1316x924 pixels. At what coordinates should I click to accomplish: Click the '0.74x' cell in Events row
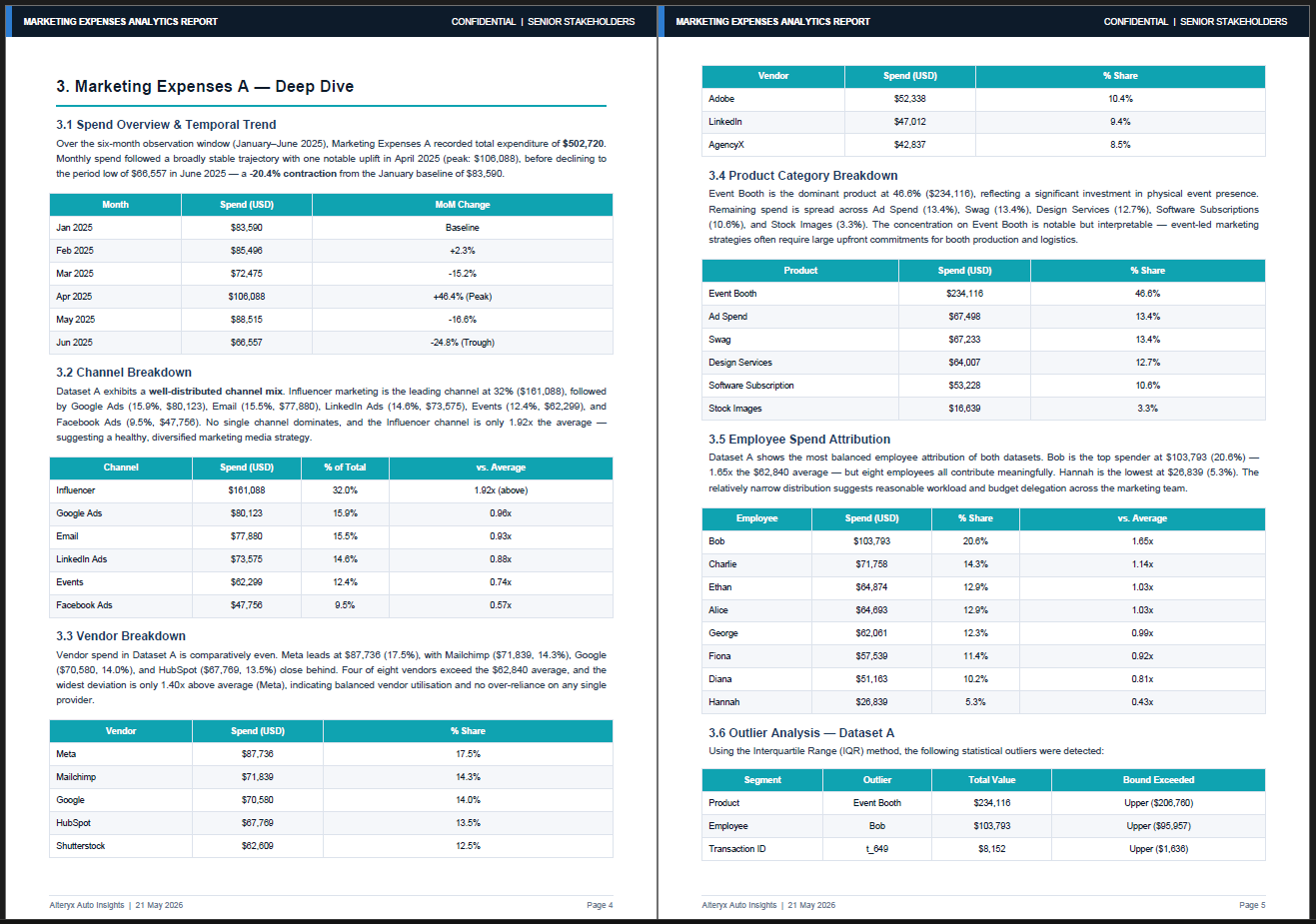click(x=501, y=582)
